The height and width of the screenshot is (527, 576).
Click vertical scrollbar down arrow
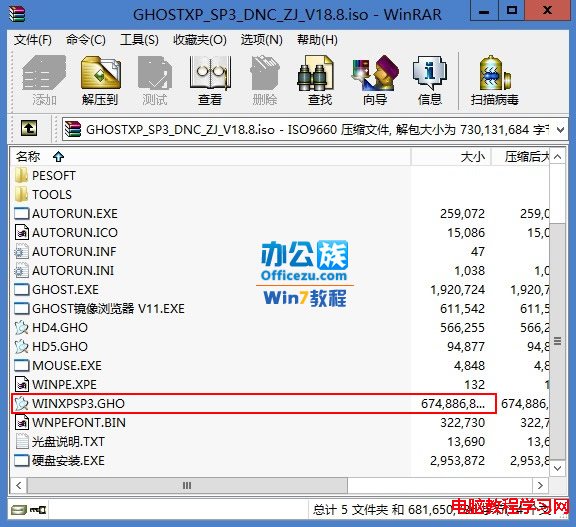tap(558, 468)
